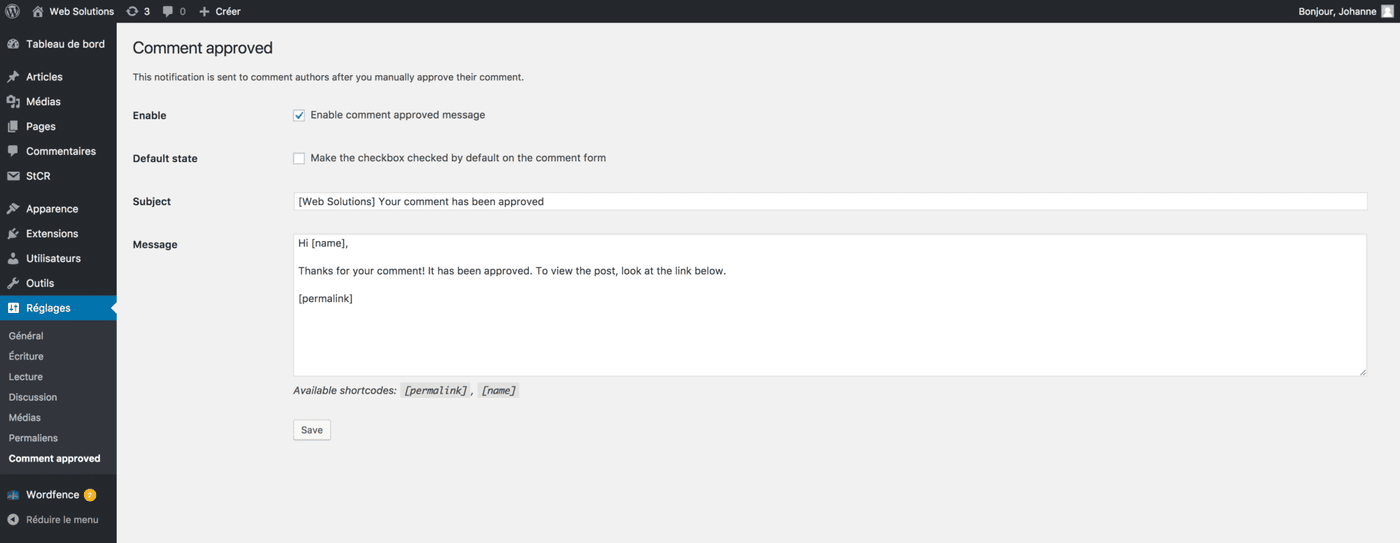
Task: Click the [permalink] shortcode tag
Action: click(435, 391)
